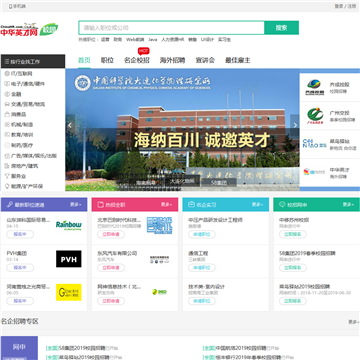360x360 pixels.
Task: Click the 制药/医疗 category icon
Action: pos(7,145)
